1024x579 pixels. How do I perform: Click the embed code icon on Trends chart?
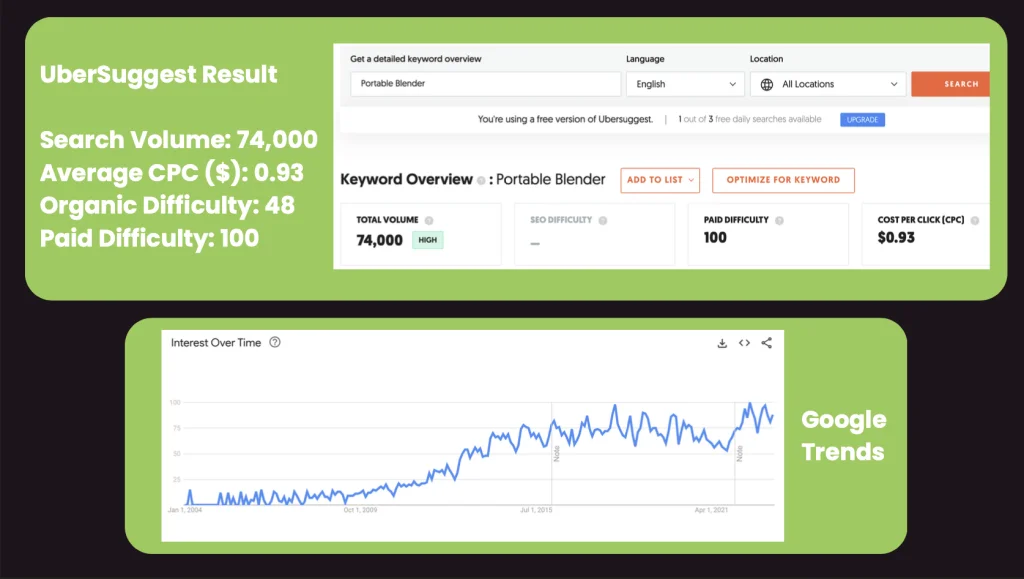(744, 343)
